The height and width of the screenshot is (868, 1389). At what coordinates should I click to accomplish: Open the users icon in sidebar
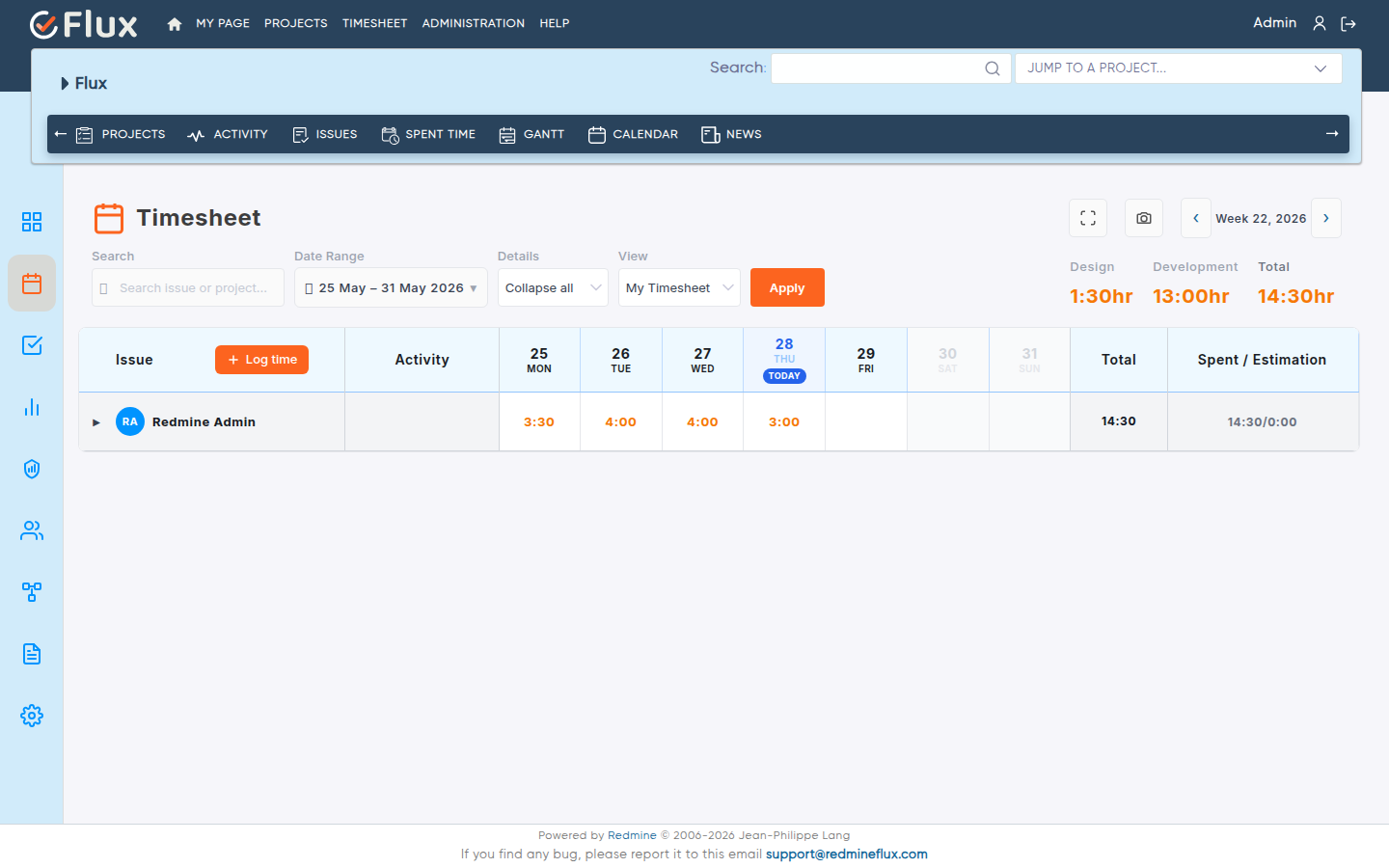click(32, 530)
